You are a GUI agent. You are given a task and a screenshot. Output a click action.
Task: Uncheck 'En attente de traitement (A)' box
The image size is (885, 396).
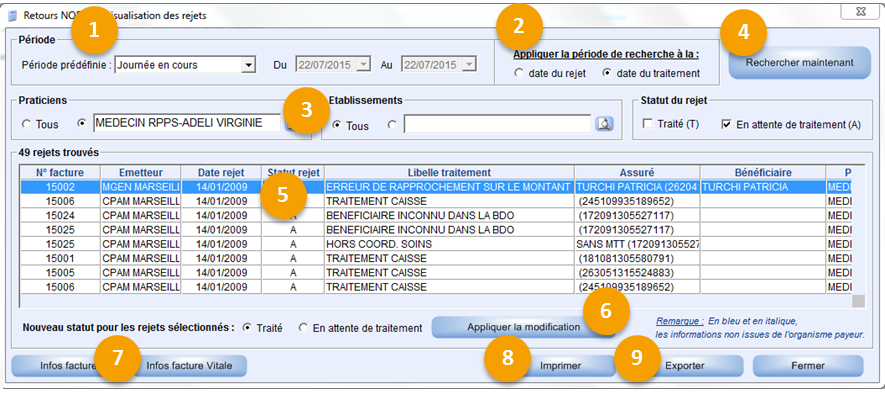coord(726,124)
